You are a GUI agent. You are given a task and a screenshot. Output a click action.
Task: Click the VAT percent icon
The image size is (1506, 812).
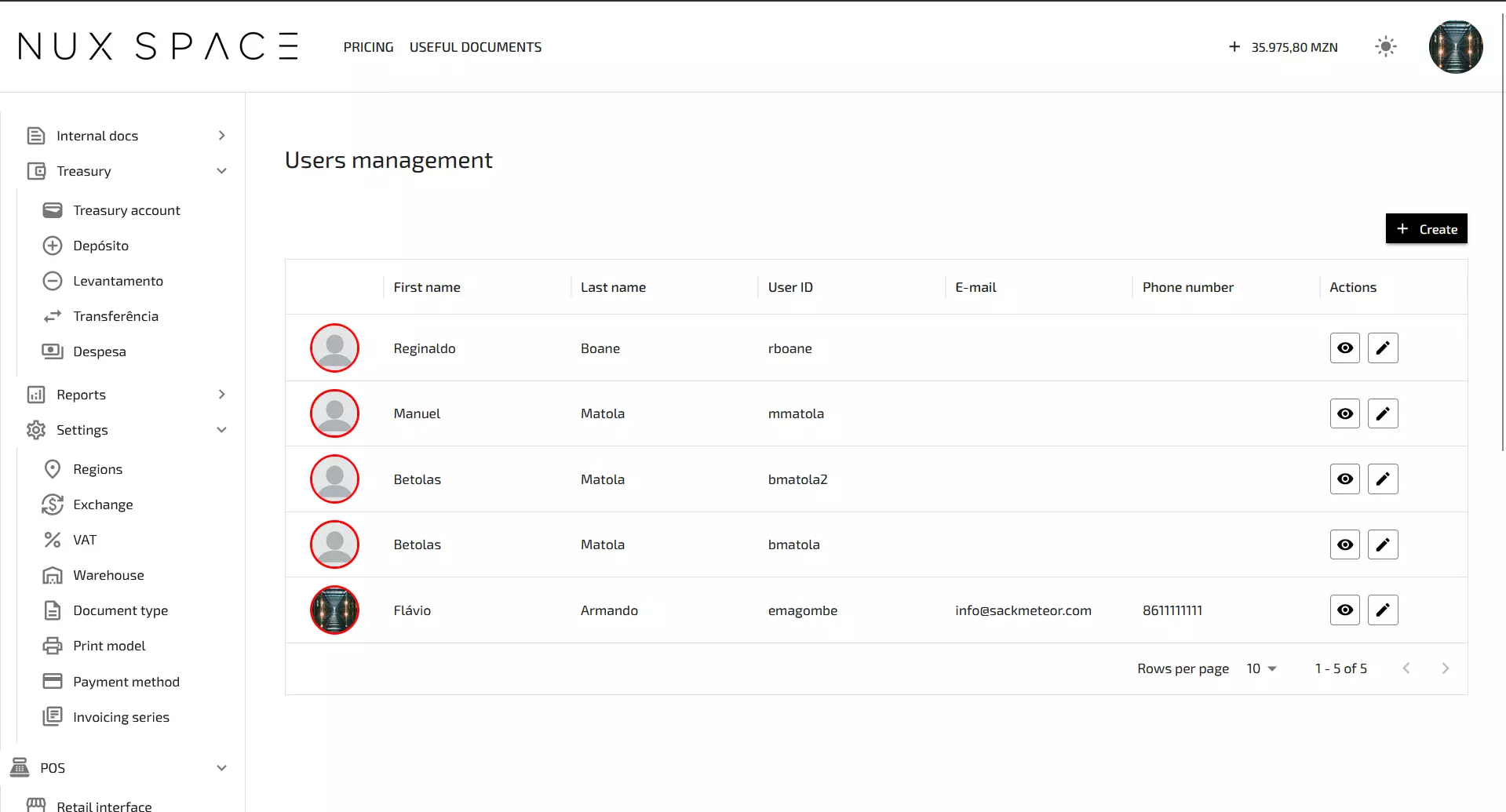53,540
